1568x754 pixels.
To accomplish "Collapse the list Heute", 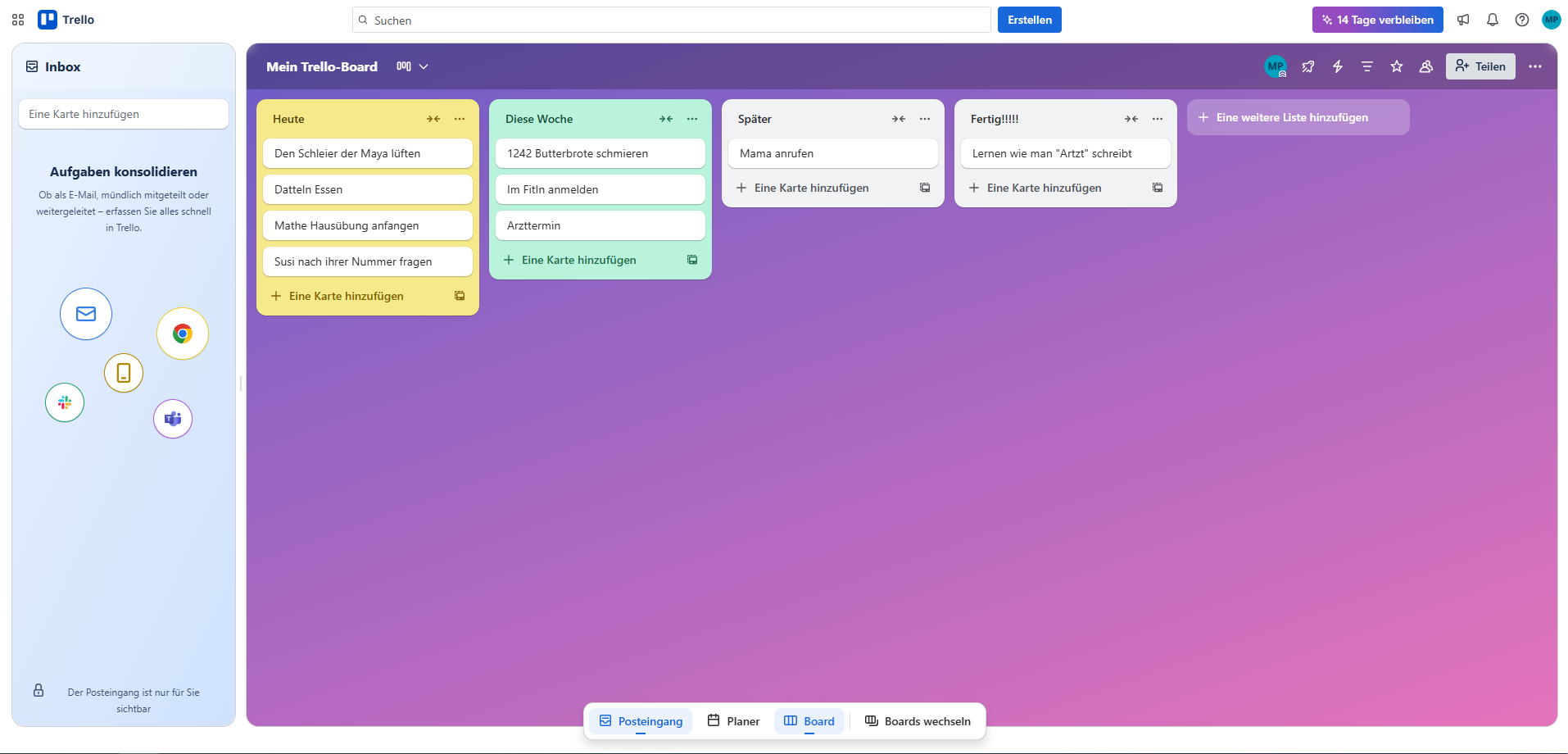I will coord(433,119).
